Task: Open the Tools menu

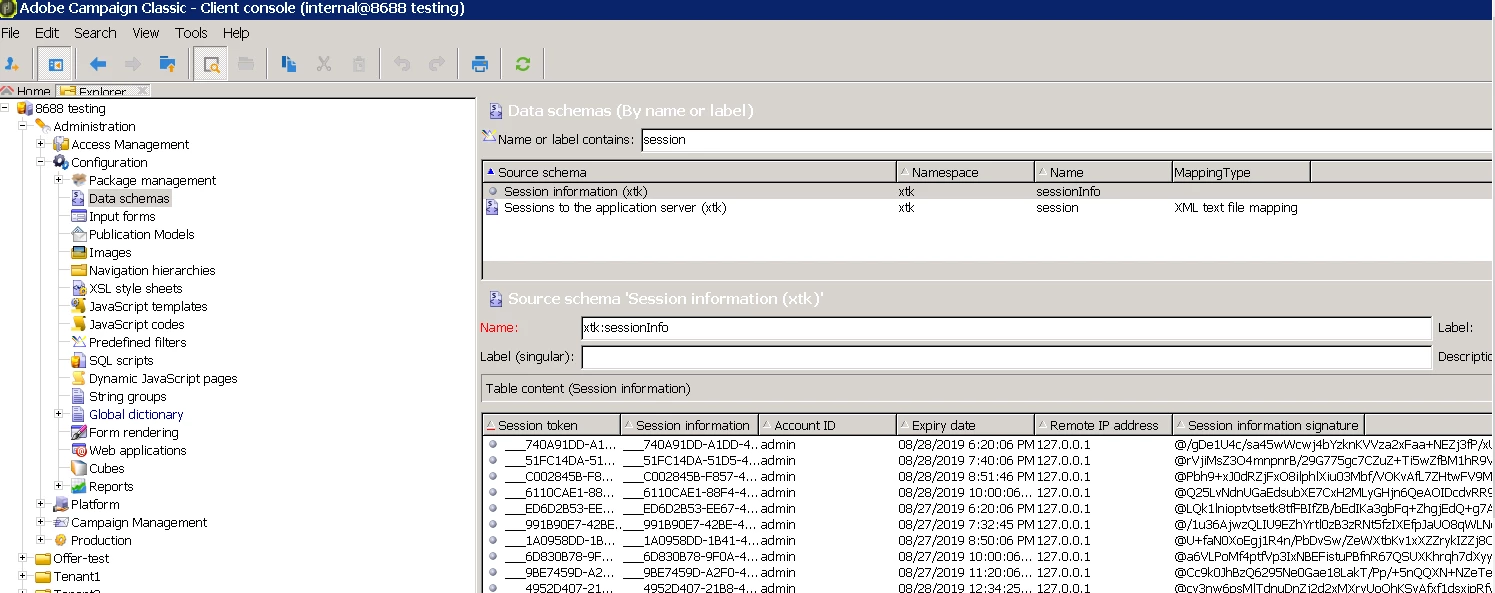Action: click(x=191, y=33)
